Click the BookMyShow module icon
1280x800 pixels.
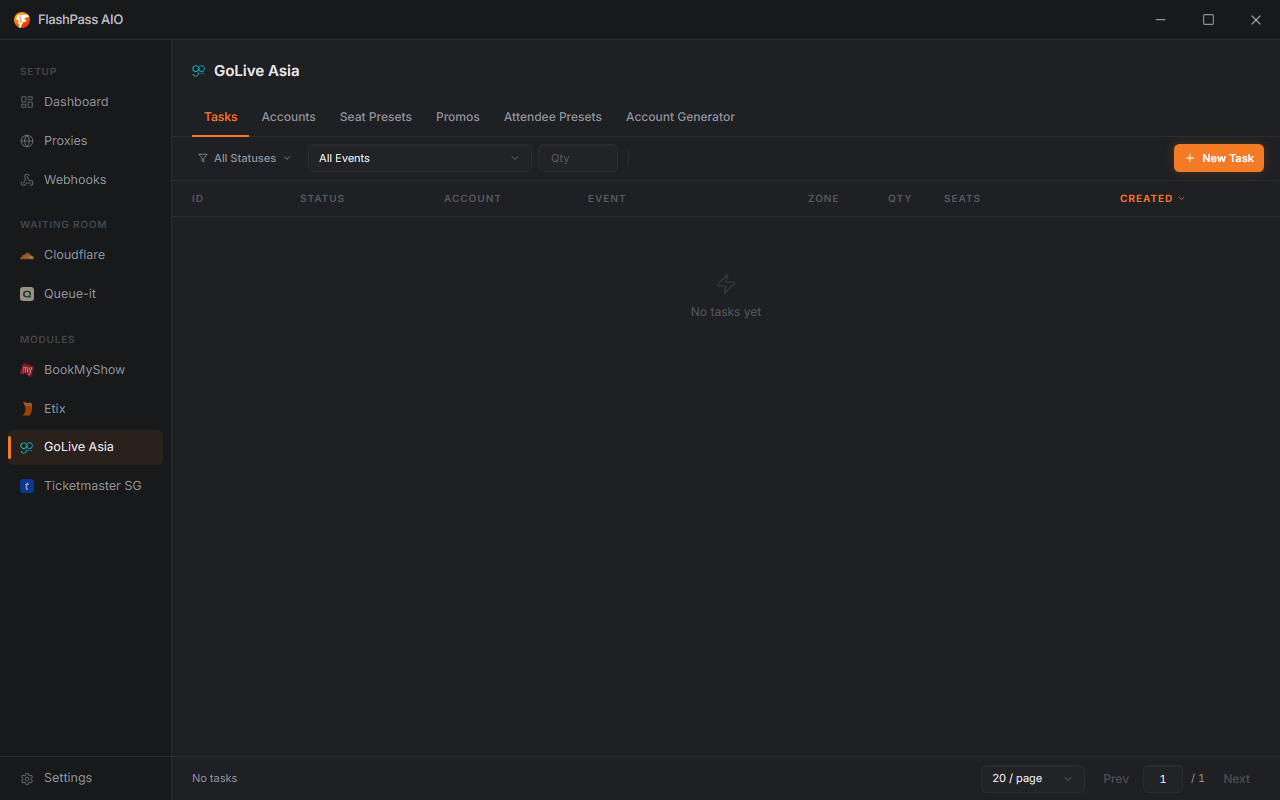[27, 370]
